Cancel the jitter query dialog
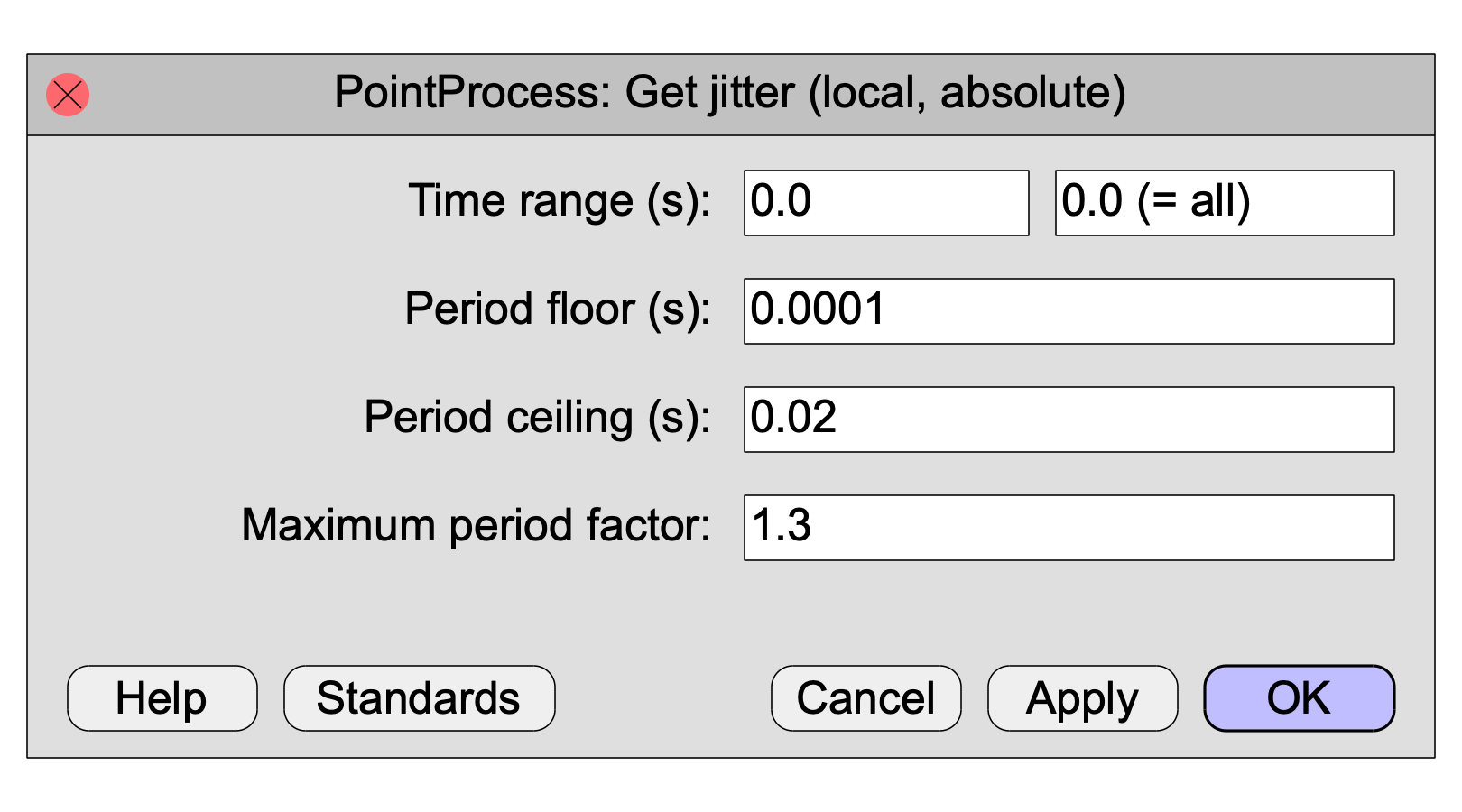 click(x=866, y=698)
